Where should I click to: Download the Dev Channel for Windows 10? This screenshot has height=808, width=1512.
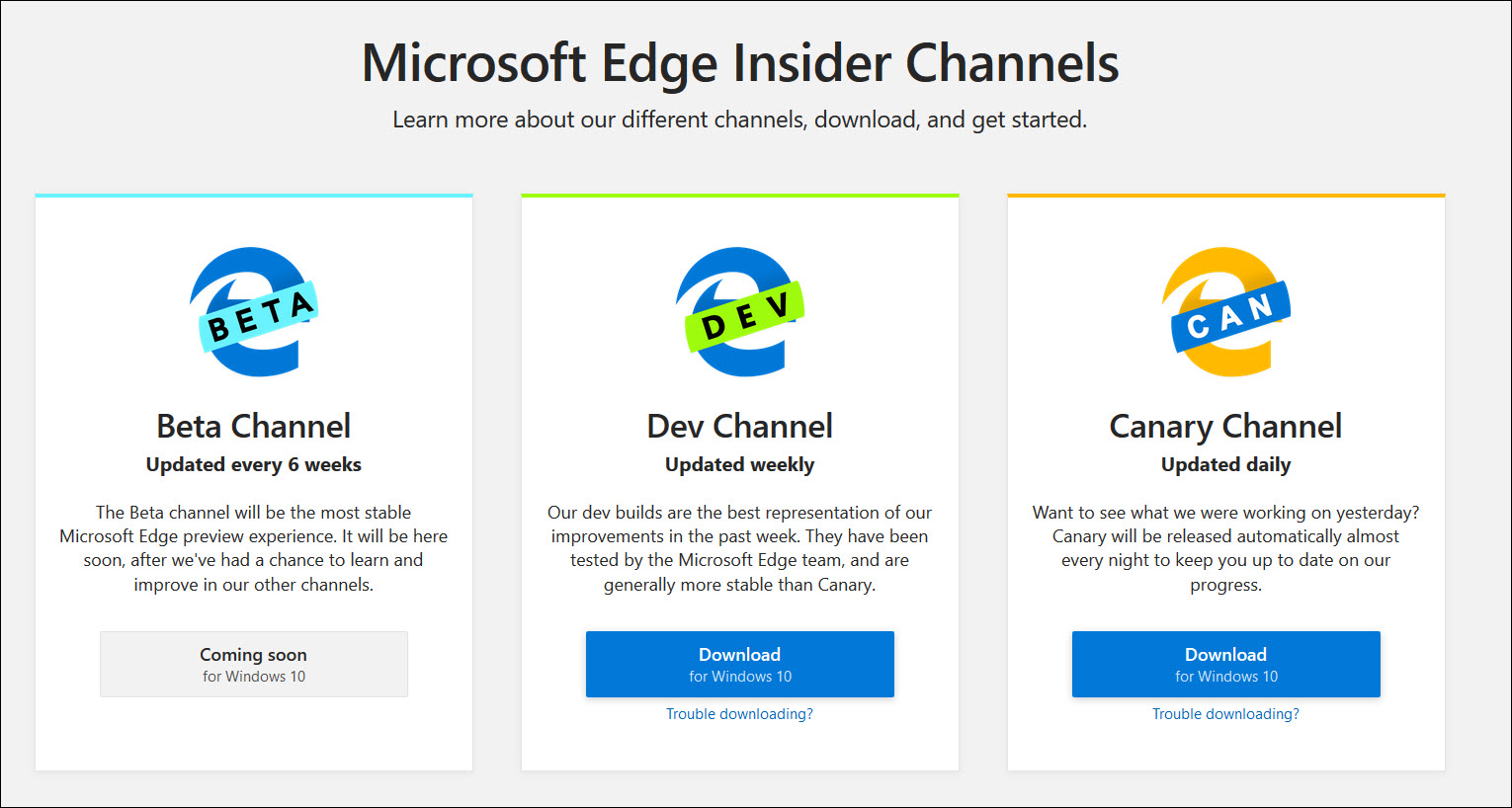pyautogui.click(x=740, y=664)
